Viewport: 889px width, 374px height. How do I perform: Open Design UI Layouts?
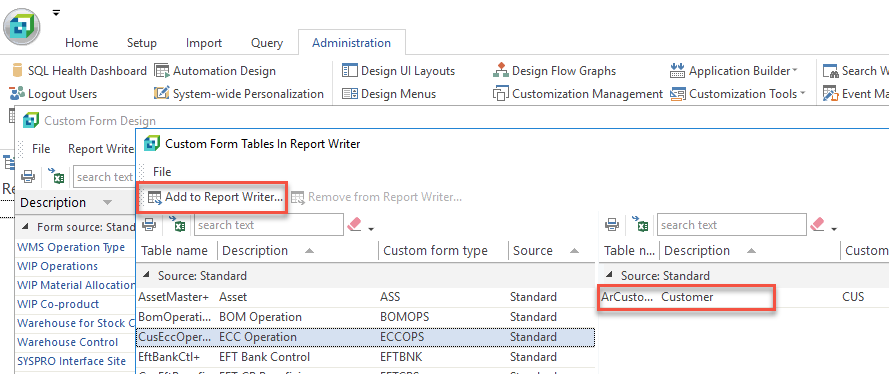(x=399, y=71)
